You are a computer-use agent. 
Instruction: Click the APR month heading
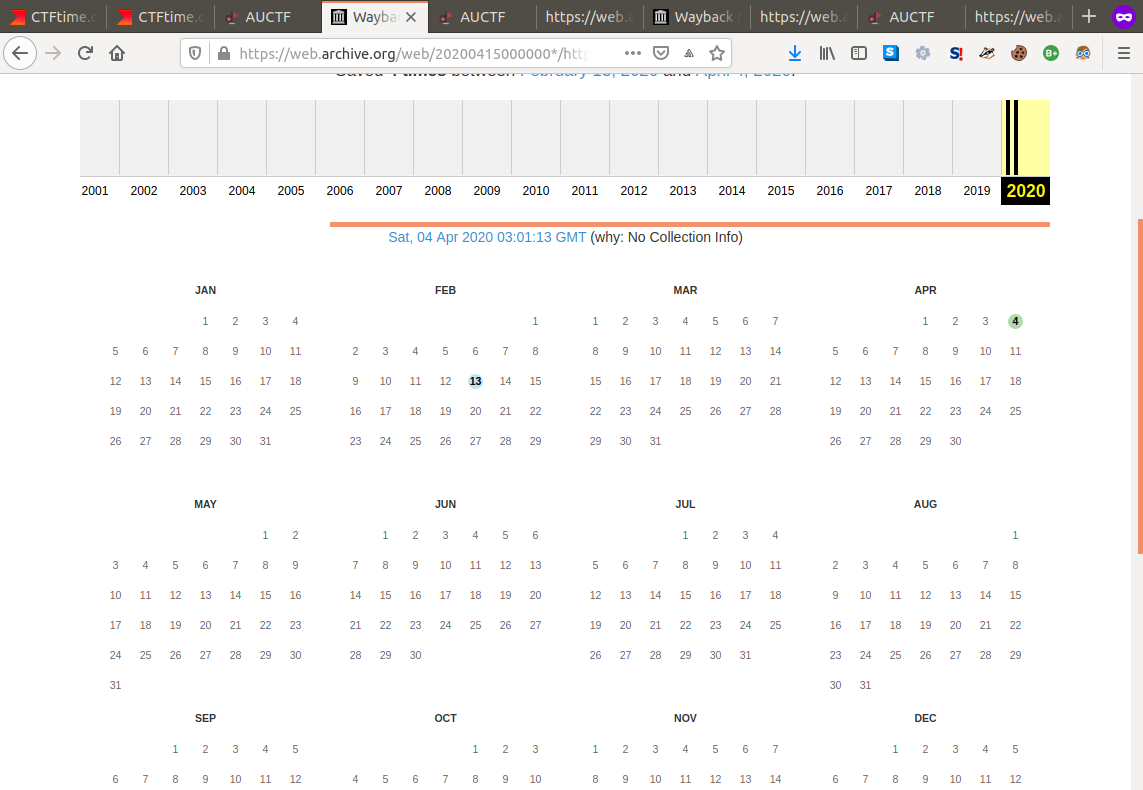coord(925,290)
